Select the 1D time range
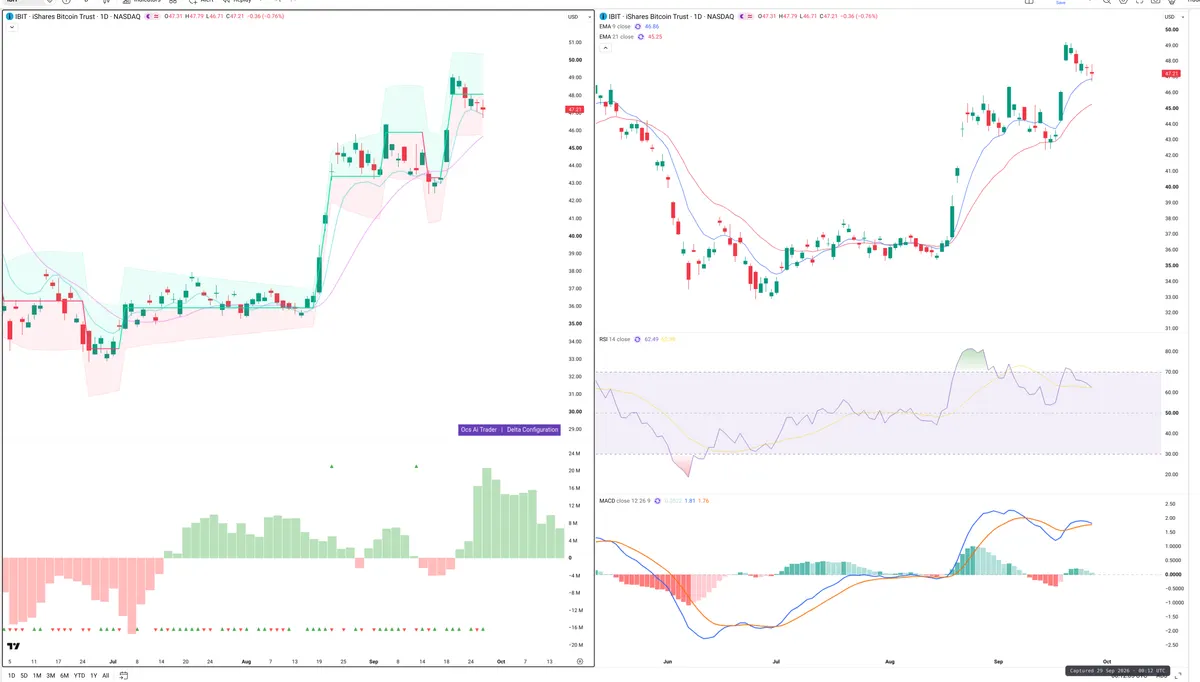1200x682 pixels. 11,676
